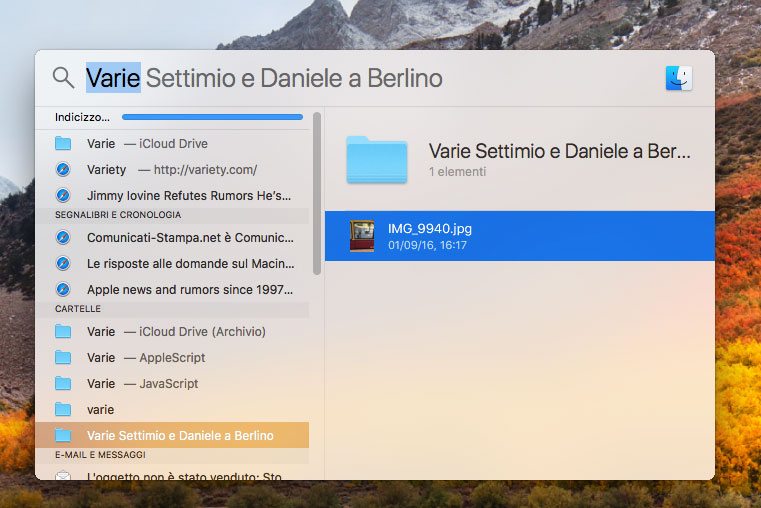Select the lowercase varie folder result
Viewport: 761px width, 508px height.
tap(101, 409)
